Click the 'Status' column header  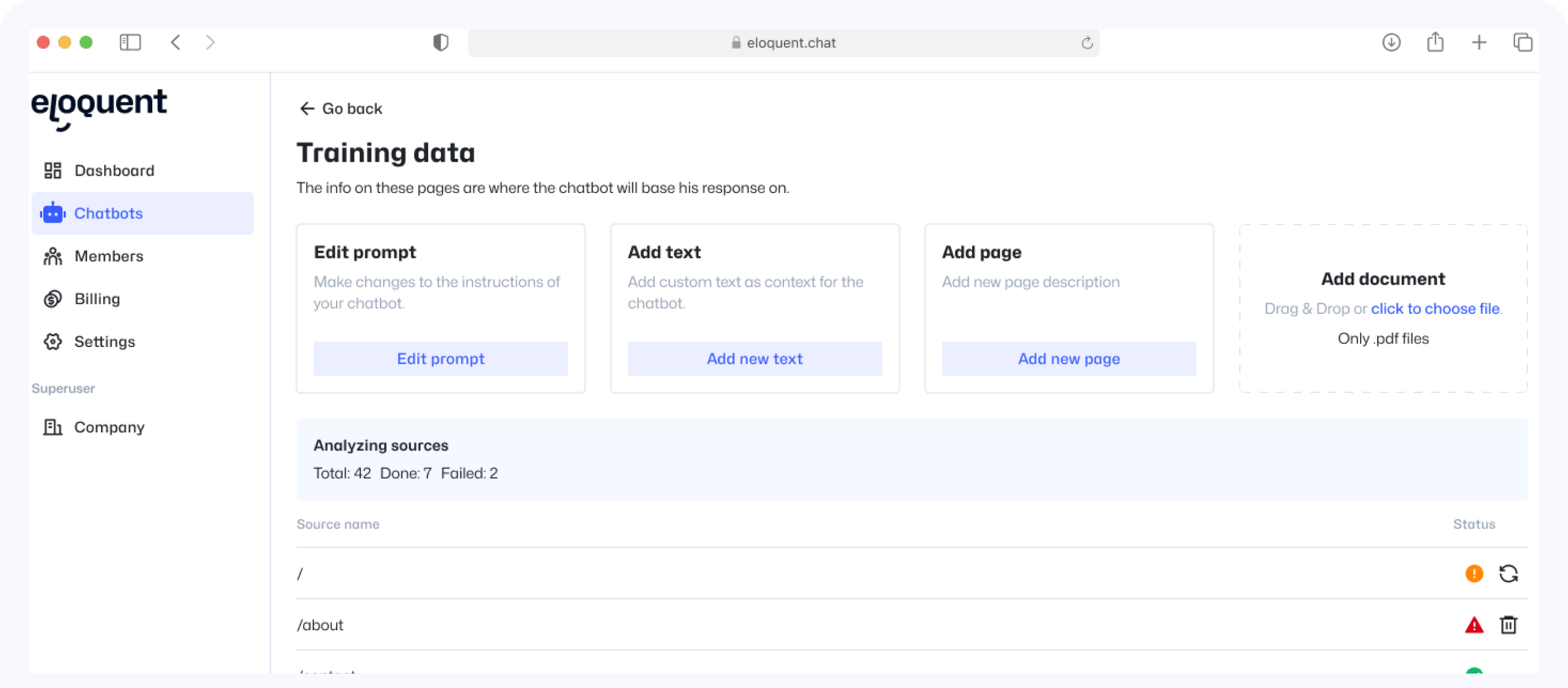coord(1474,524)
